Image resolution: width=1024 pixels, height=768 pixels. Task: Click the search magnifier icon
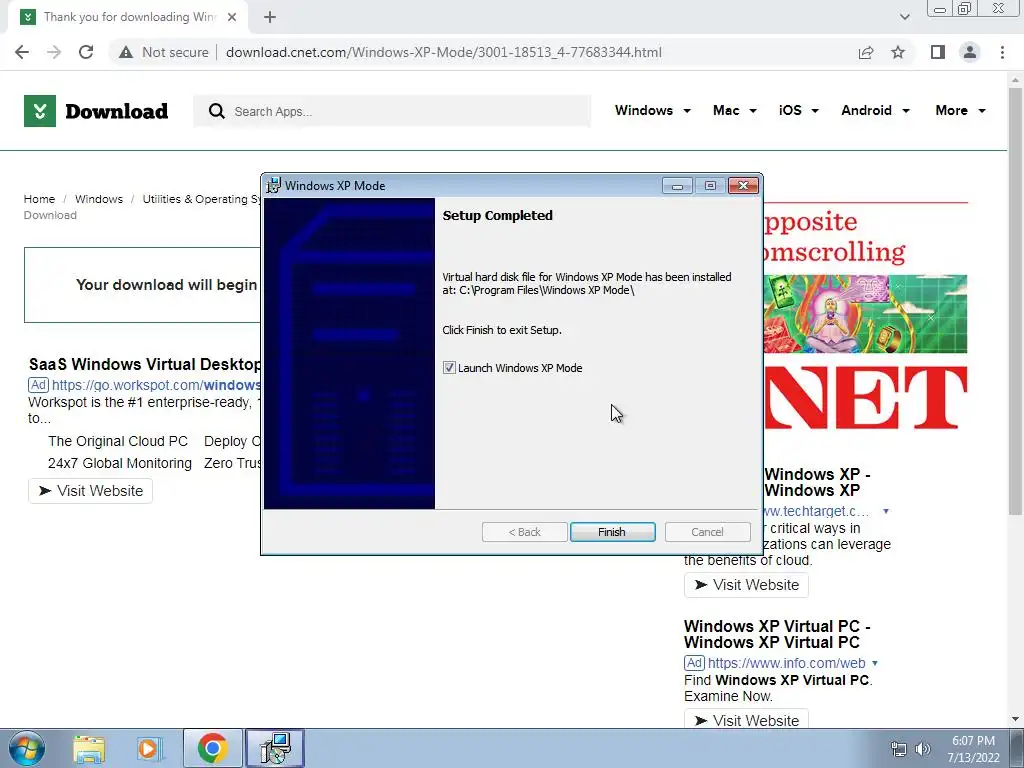tap(217, 111)
